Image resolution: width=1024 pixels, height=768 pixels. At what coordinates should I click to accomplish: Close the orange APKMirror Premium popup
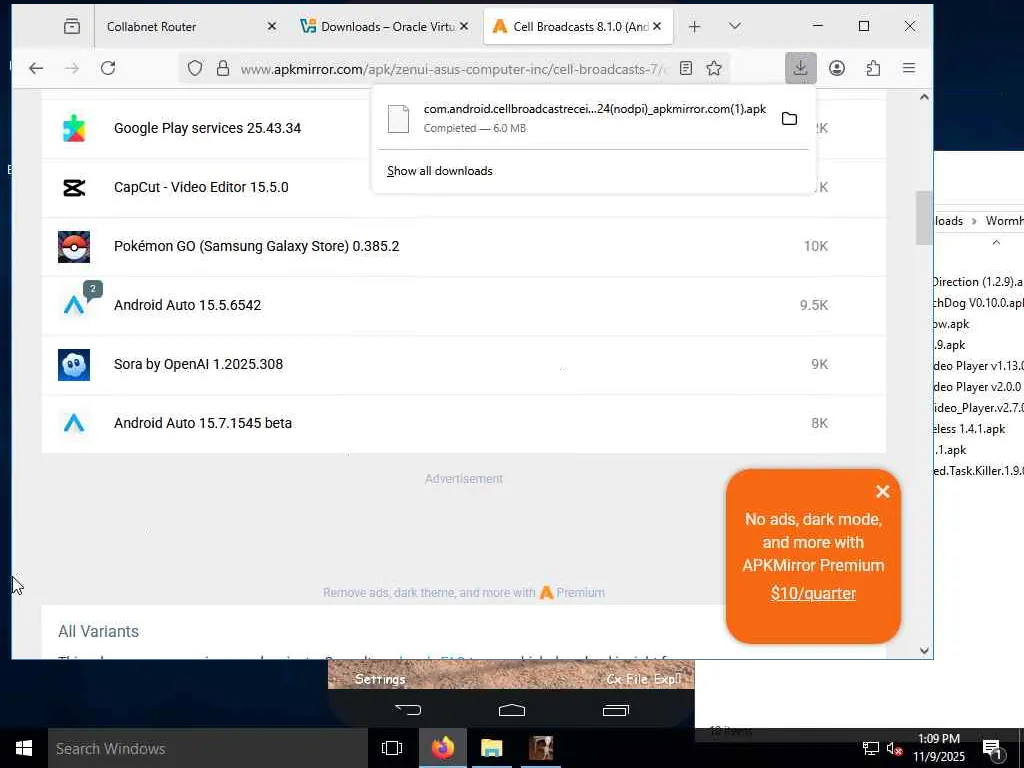point(882,491)
